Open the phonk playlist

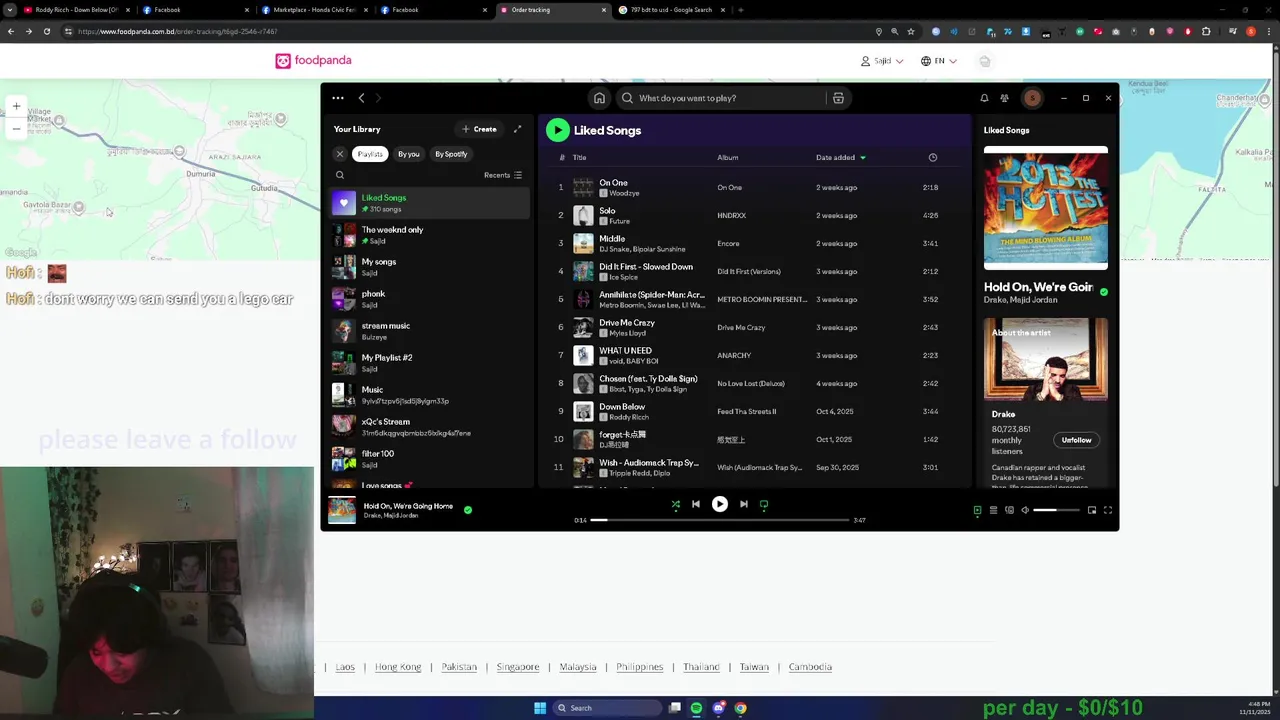430,299
